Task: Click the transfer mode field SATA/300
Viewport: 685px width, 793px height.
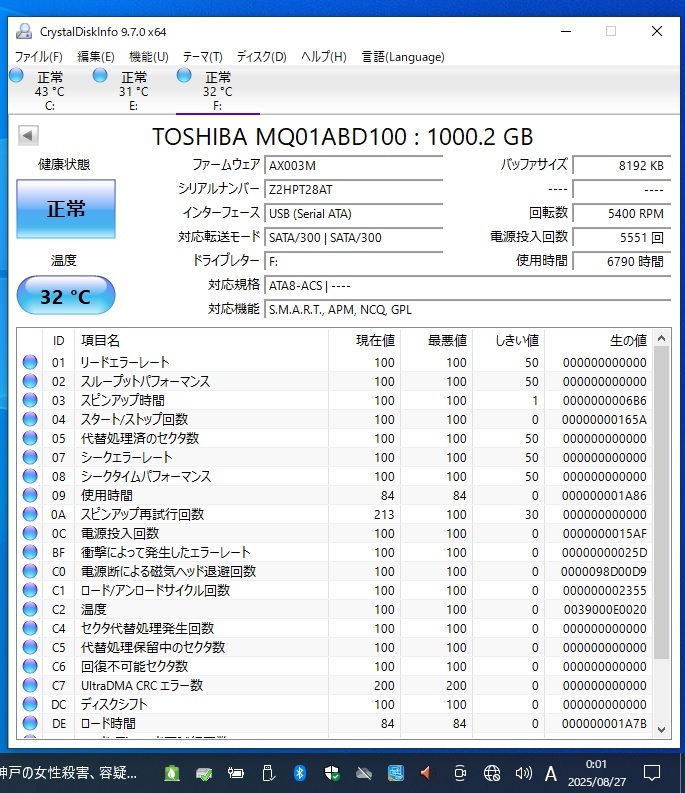Action: (354, 237)
